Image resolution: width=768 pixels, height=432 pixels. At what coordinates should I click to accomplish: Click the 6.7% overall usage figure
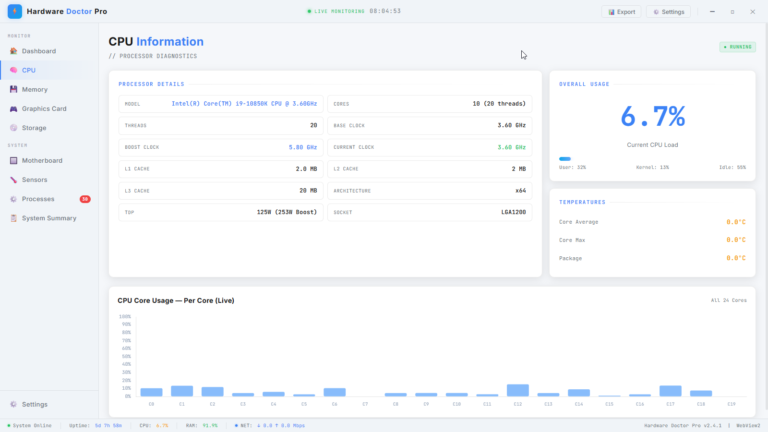coord(652,117)
